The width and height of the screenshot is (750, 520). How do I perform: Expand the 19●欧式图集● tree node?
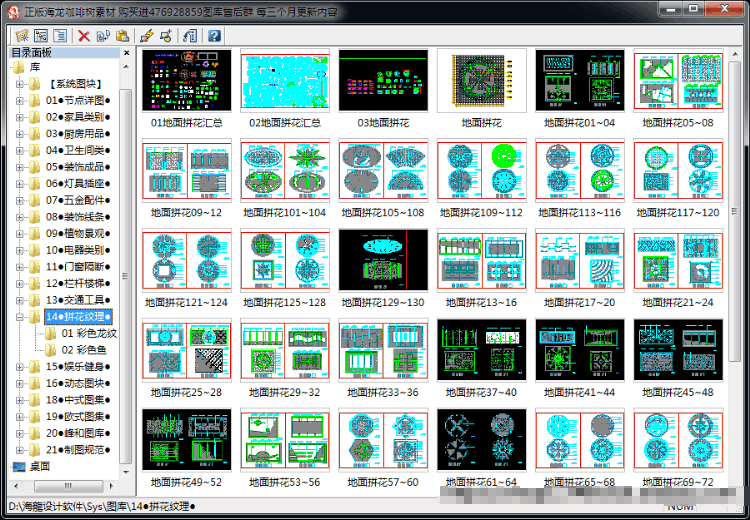pyautogui.click(x=20, y=417)
